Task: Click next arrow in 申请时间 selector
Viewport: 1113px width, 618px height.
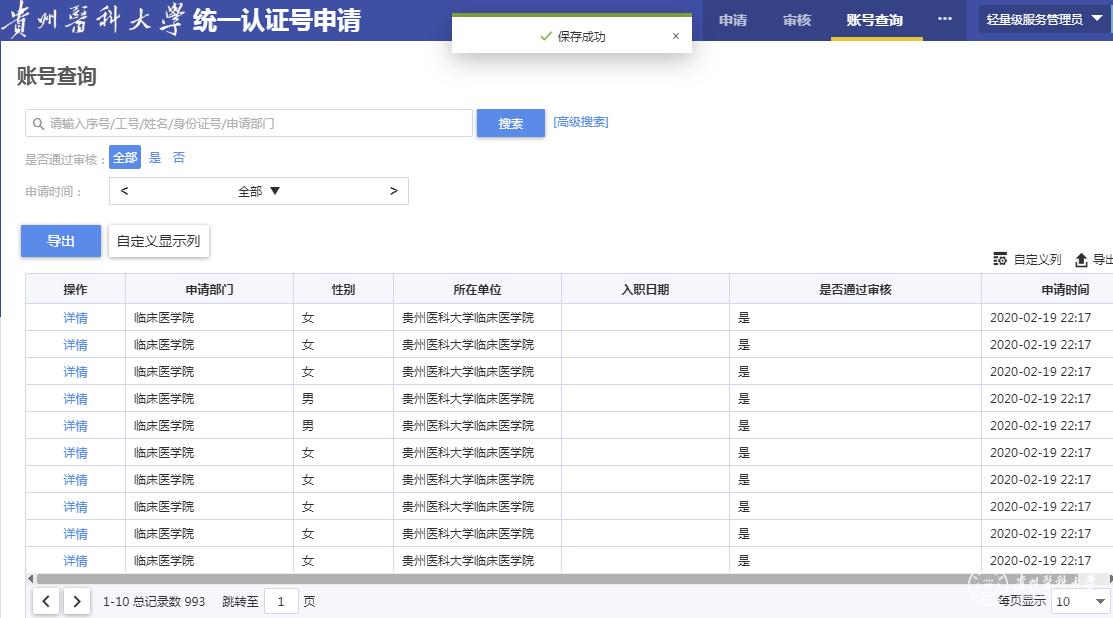Action: (x=393, y=191)
